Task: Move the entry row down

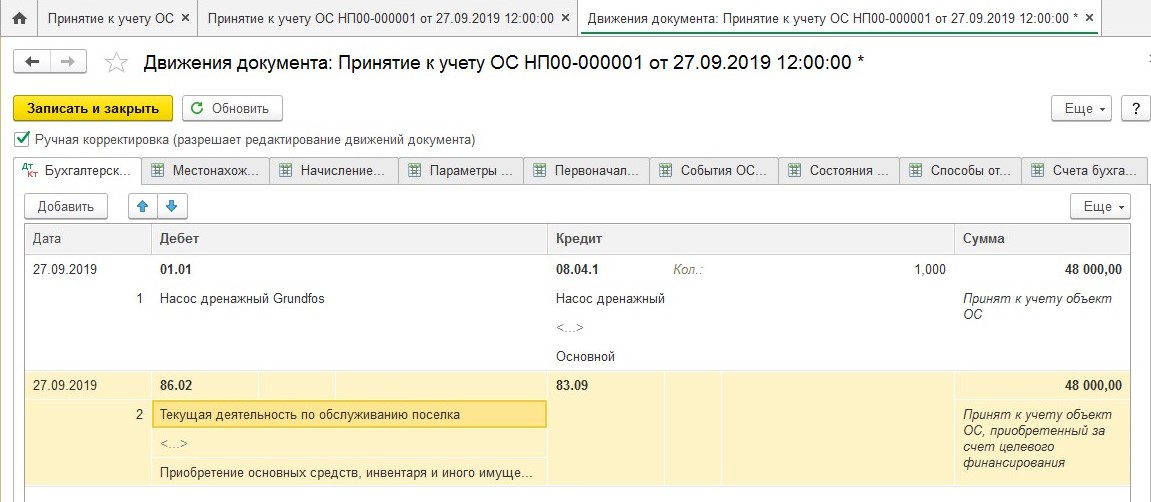Action: [x=171, y=207]
